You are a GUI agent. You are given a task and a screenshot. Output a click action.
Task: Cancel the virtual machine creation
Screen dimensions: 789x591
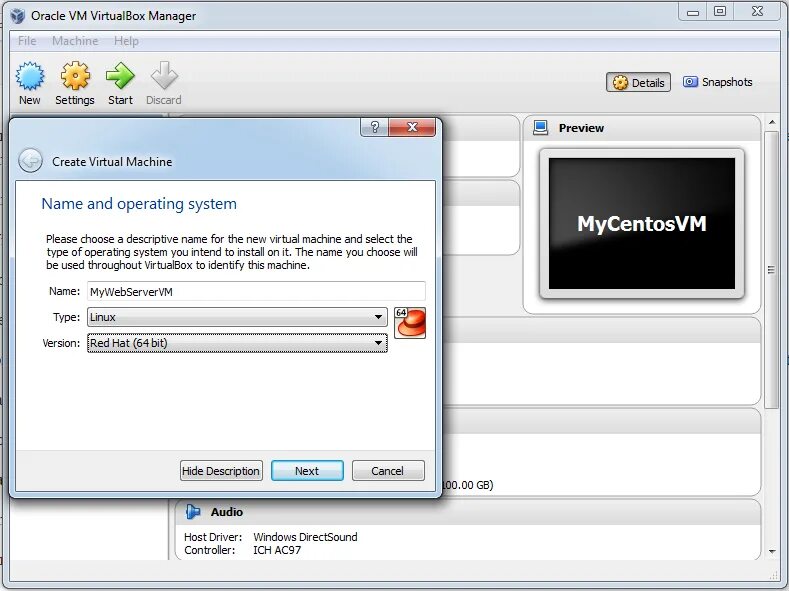388,471
